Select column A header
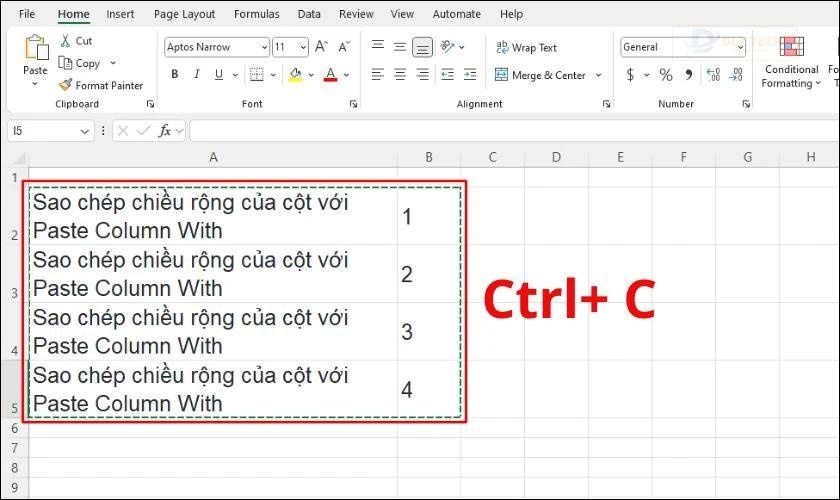Image resolution: width=840 pixels, height=500 pixels. (213, 158)
